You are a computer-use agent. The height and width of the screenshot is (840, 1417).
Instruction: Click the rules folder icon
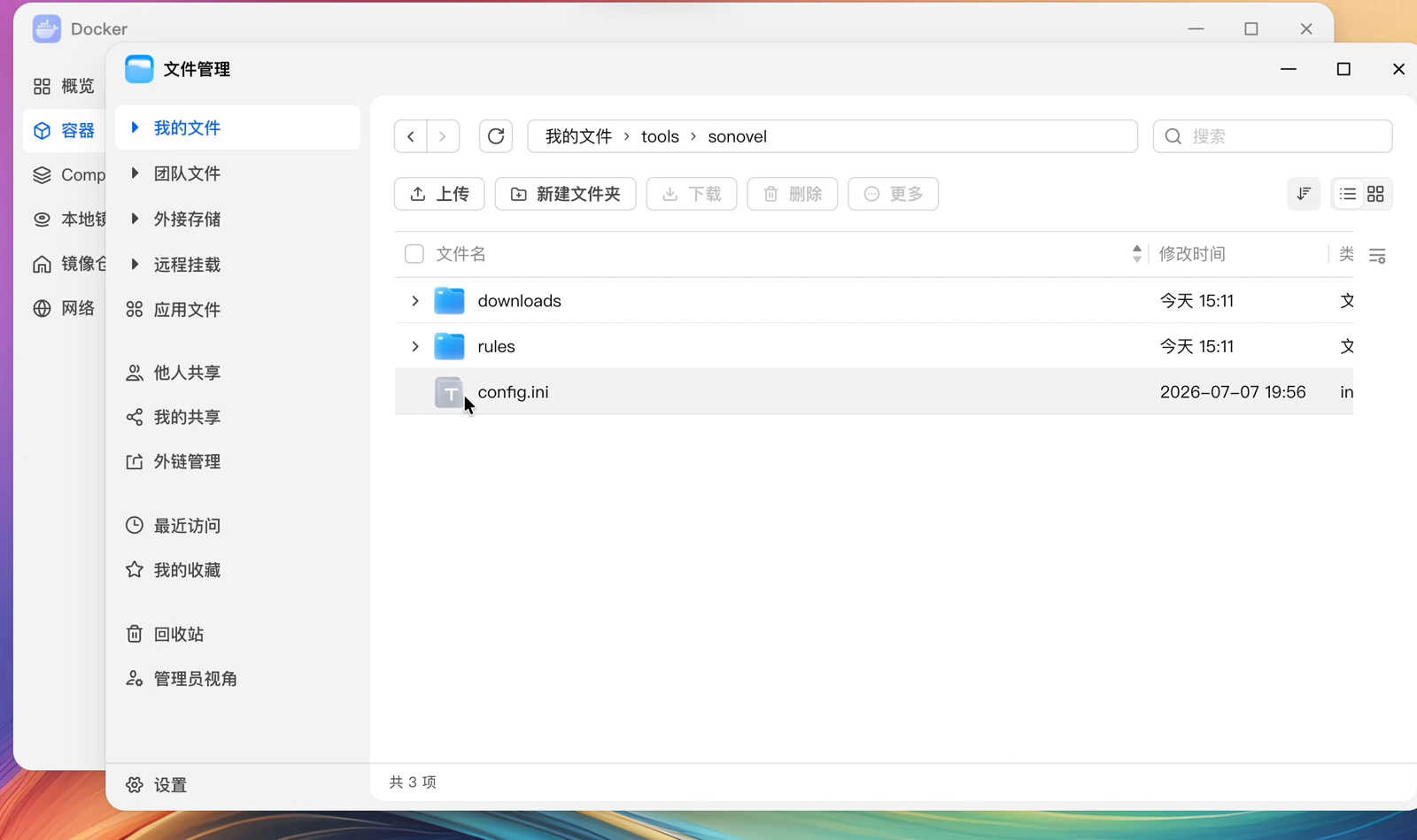449,346
